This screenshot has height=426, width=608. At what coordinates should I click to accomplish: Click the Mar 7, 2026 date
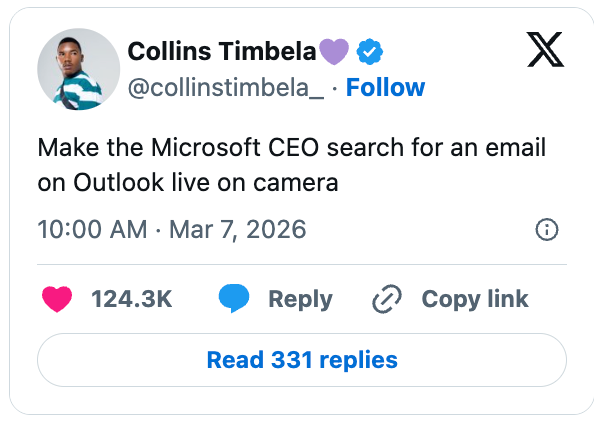click(x=236, y=229)
